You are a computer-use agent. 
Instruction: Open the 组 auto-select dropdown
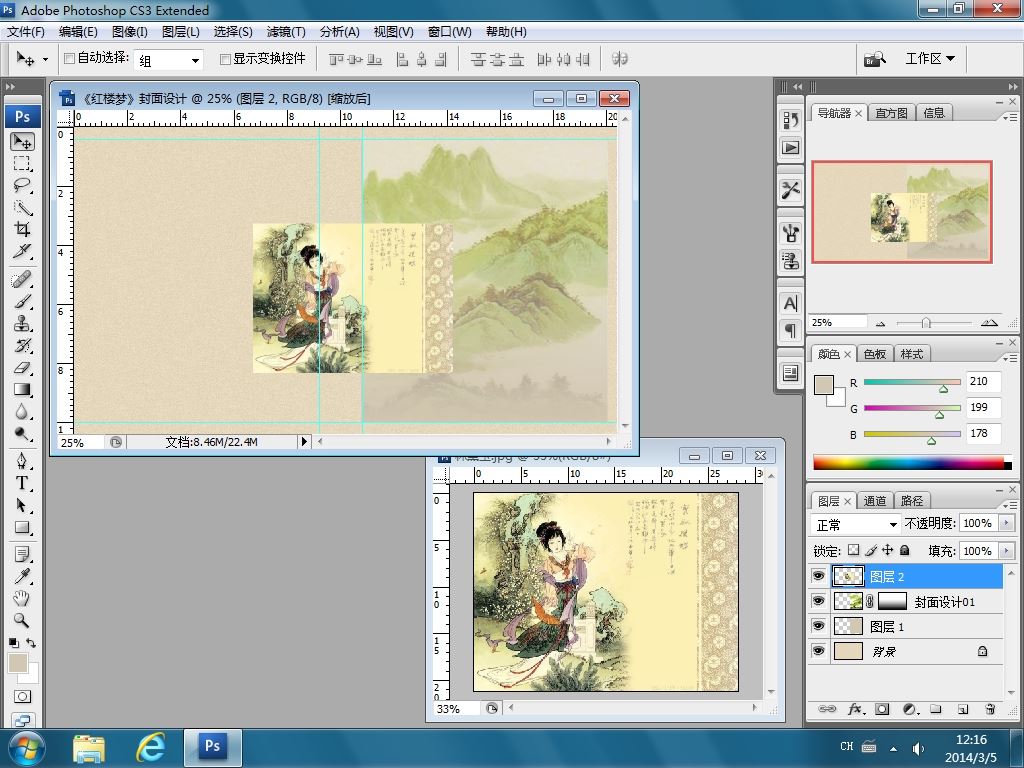(168, 60)
